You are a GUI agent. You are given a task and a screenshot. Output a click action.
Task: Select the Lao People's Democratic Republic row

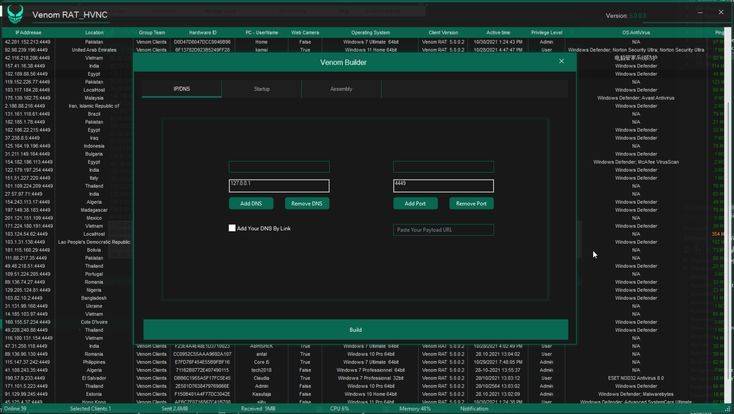pos(94,242)
